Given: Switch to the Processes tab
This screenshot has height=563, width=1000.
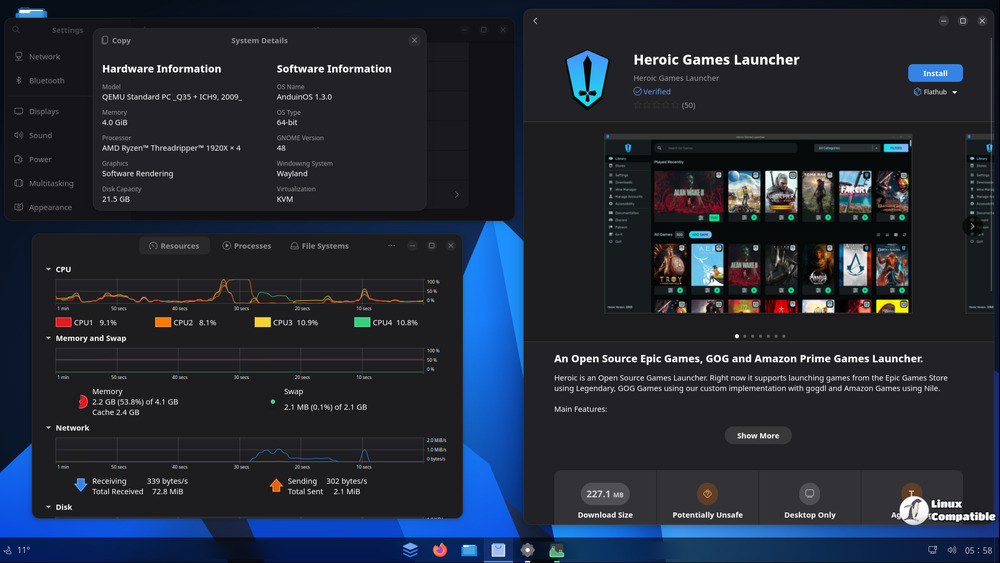Looking at the screenshot, I should pos(247,246).
